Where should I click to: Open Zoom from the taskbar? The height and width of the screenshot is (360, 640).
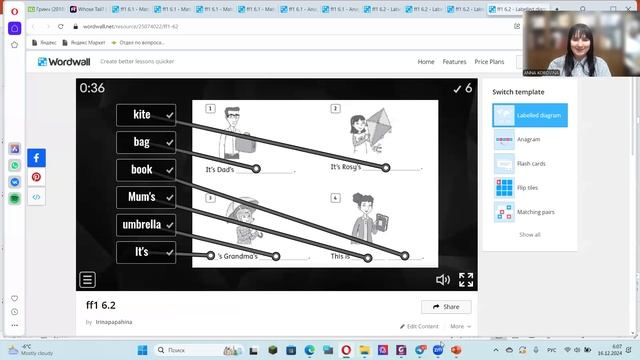(x=438, y=350)
